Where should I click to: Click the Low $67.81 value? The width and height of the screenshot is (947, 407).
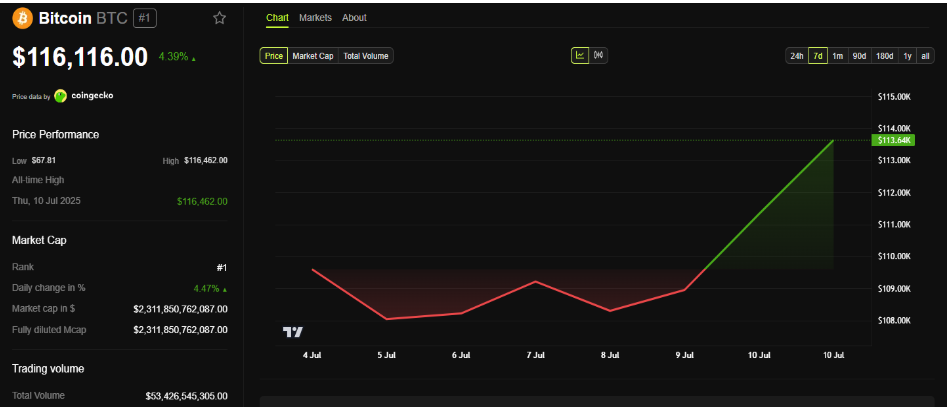click(x=45, y=161)
